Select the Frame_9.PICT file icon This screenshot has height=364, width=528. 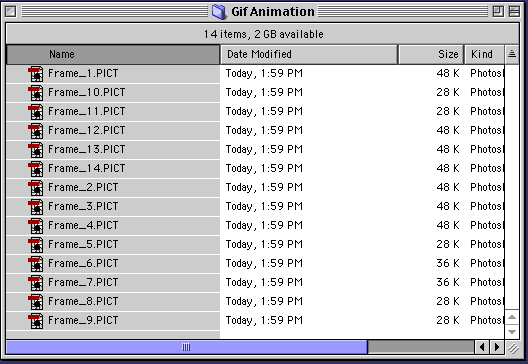click(36, 321)
